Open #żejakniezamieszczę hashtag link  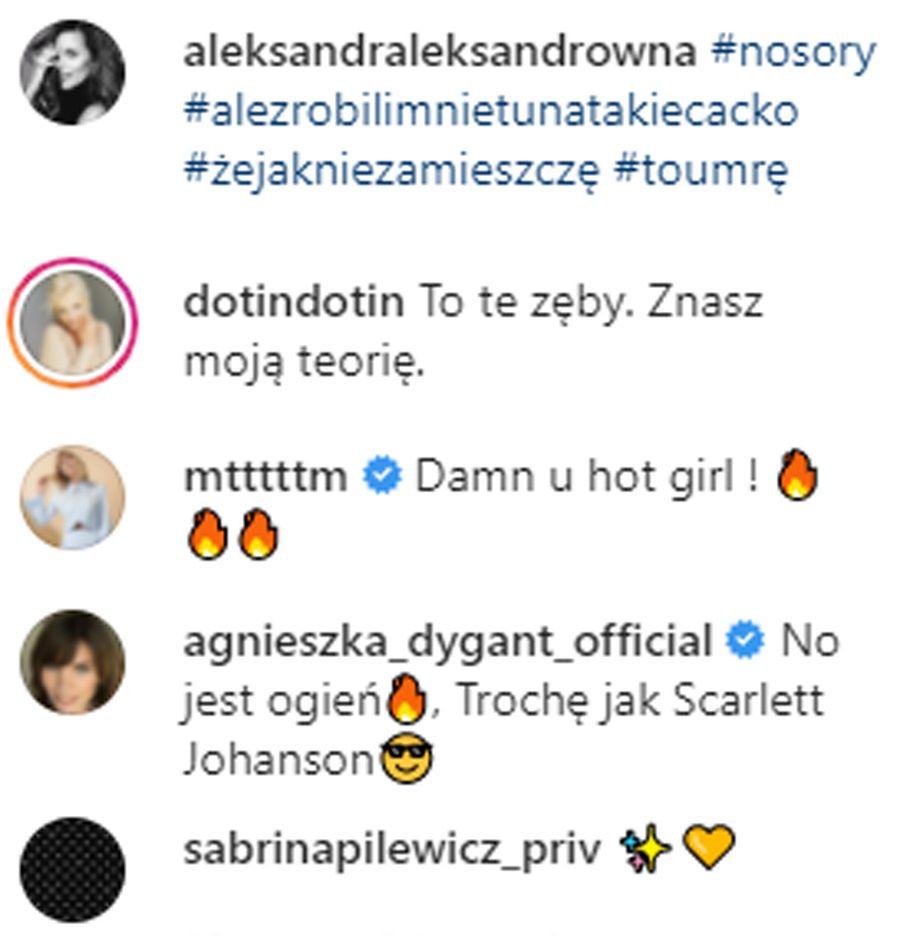(x=392, y=171)
